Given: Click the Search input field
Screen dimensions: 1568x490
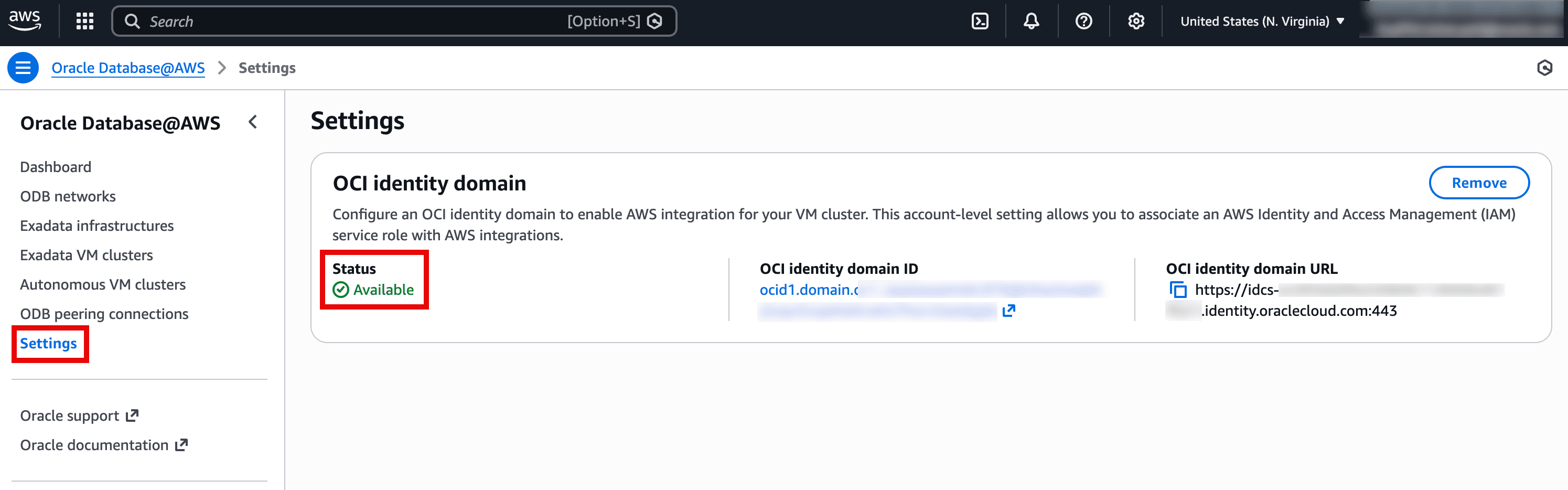Looking at the screenshot, I should tap(394, 22).
